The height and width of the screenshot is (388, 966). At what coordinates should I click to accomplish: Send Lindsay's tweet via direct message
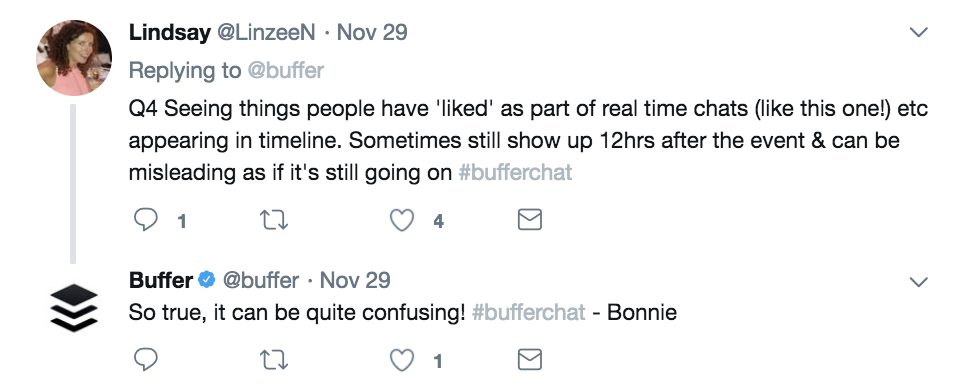point(530,220)
